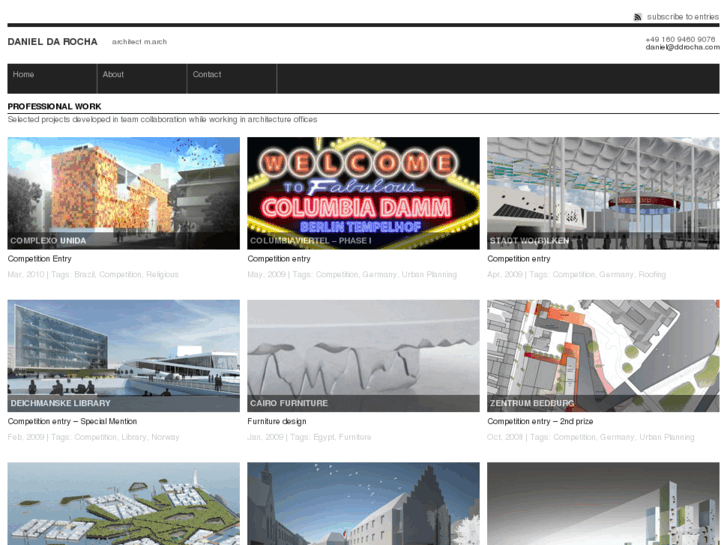The width and height of the screenshot is (727, 545).
Task: Open the Contact menu item
Action: (x=232, y=79)
